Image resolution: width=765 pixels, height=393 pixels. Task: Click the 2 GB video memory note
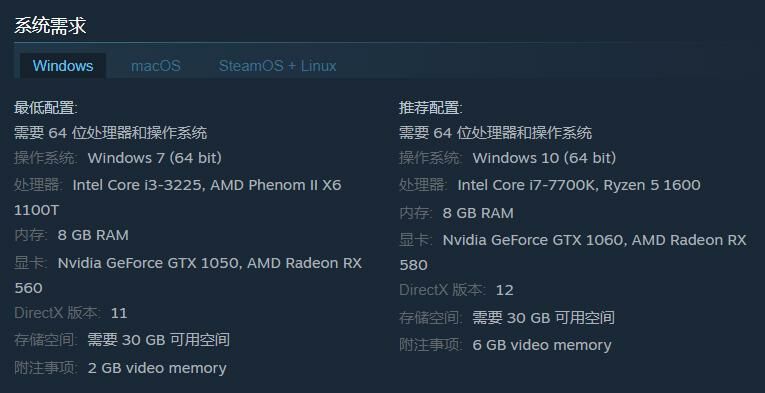coord(157,368)
